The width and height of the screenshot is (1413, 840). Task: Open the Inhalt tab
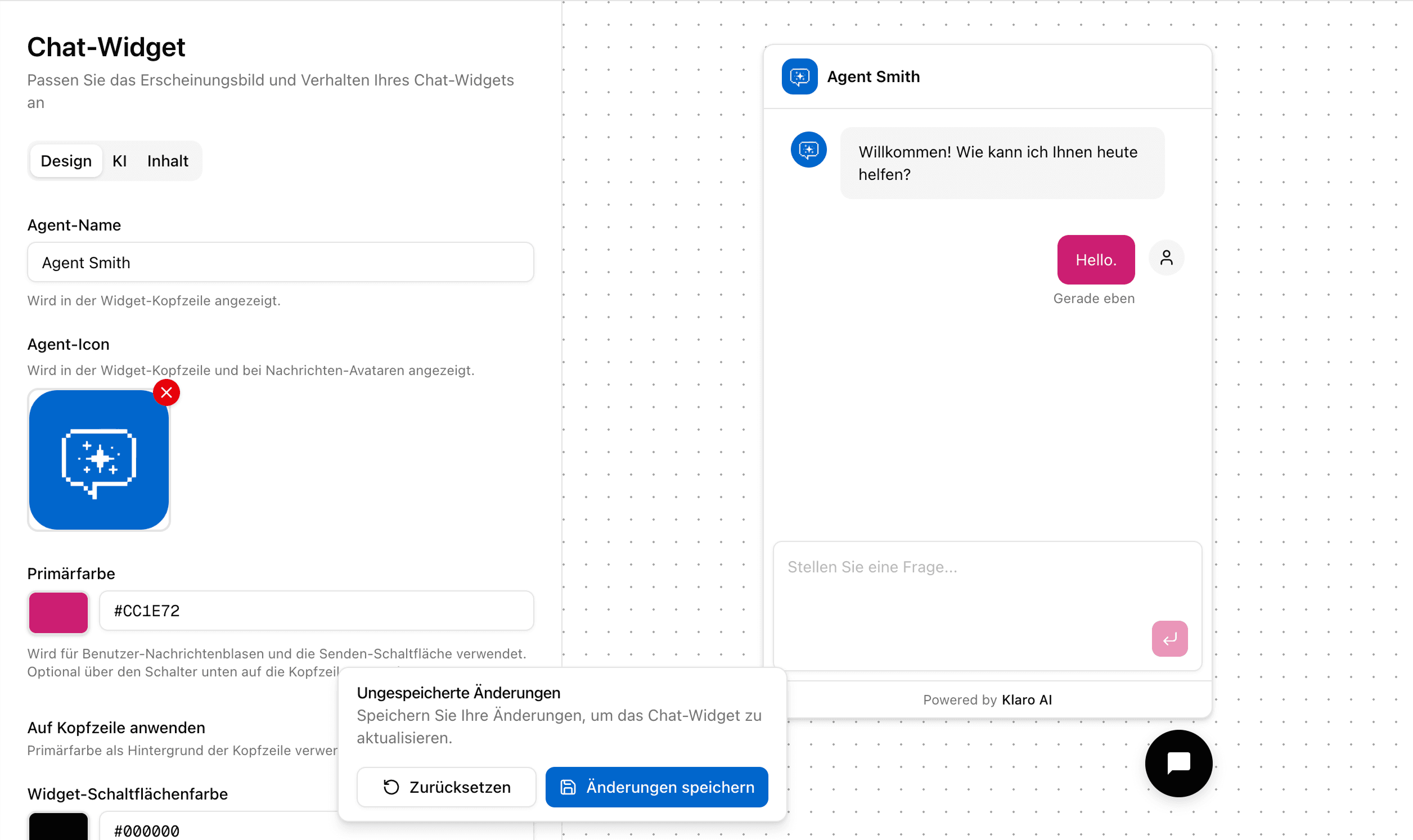[168, 161]
